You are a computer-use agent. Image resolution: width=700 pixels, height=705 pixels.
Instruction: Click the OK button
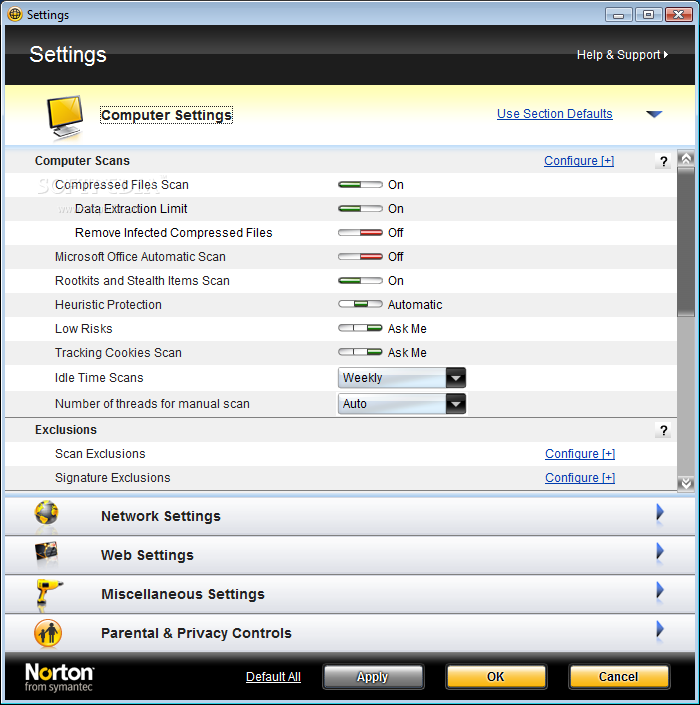coord(496,677)
